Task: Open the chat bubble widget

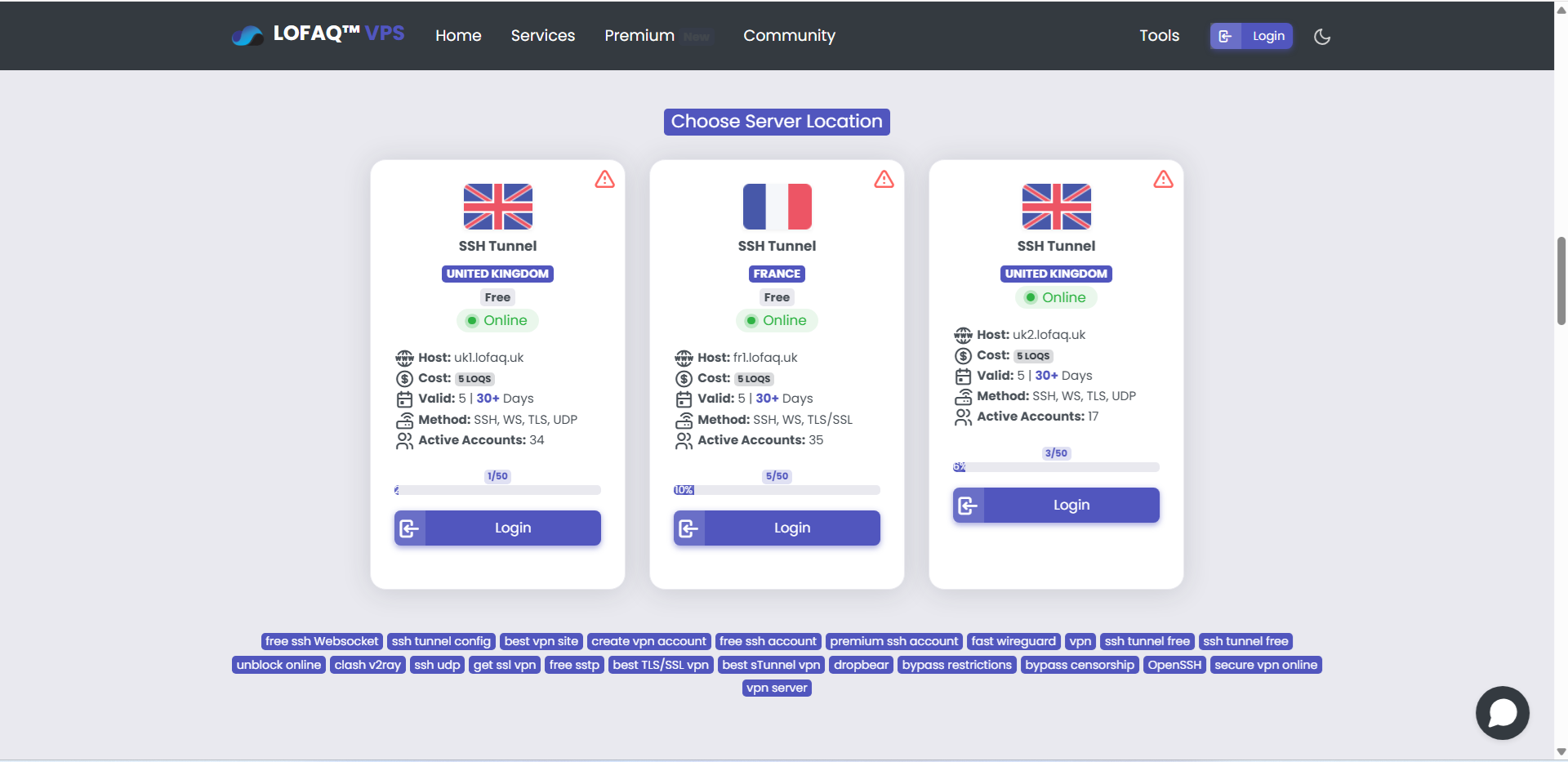Action: [1502, 713]
